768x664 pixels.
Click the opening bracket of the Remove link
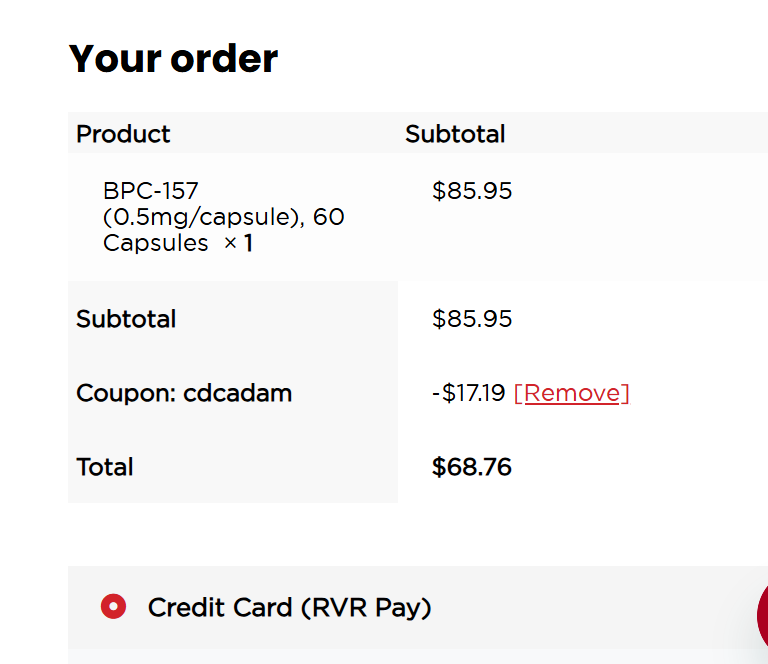click(517, 393)
